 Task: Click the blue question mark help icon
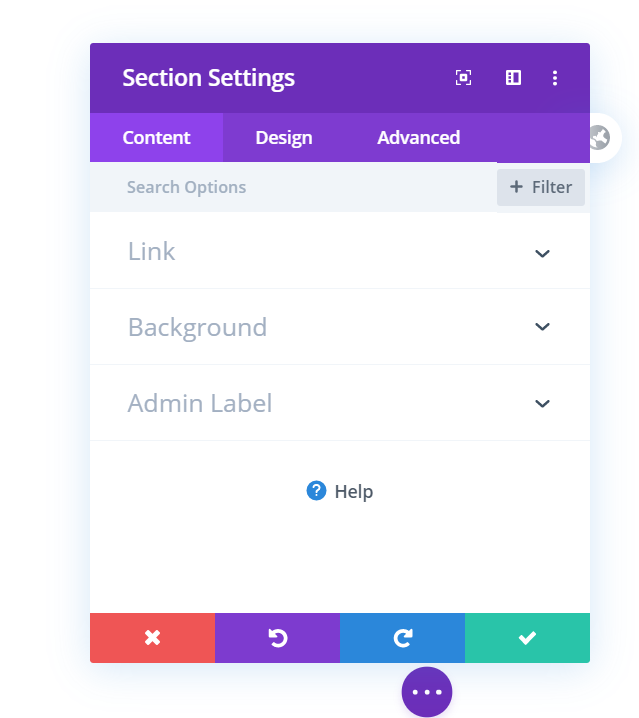click(x=316, y=491)
